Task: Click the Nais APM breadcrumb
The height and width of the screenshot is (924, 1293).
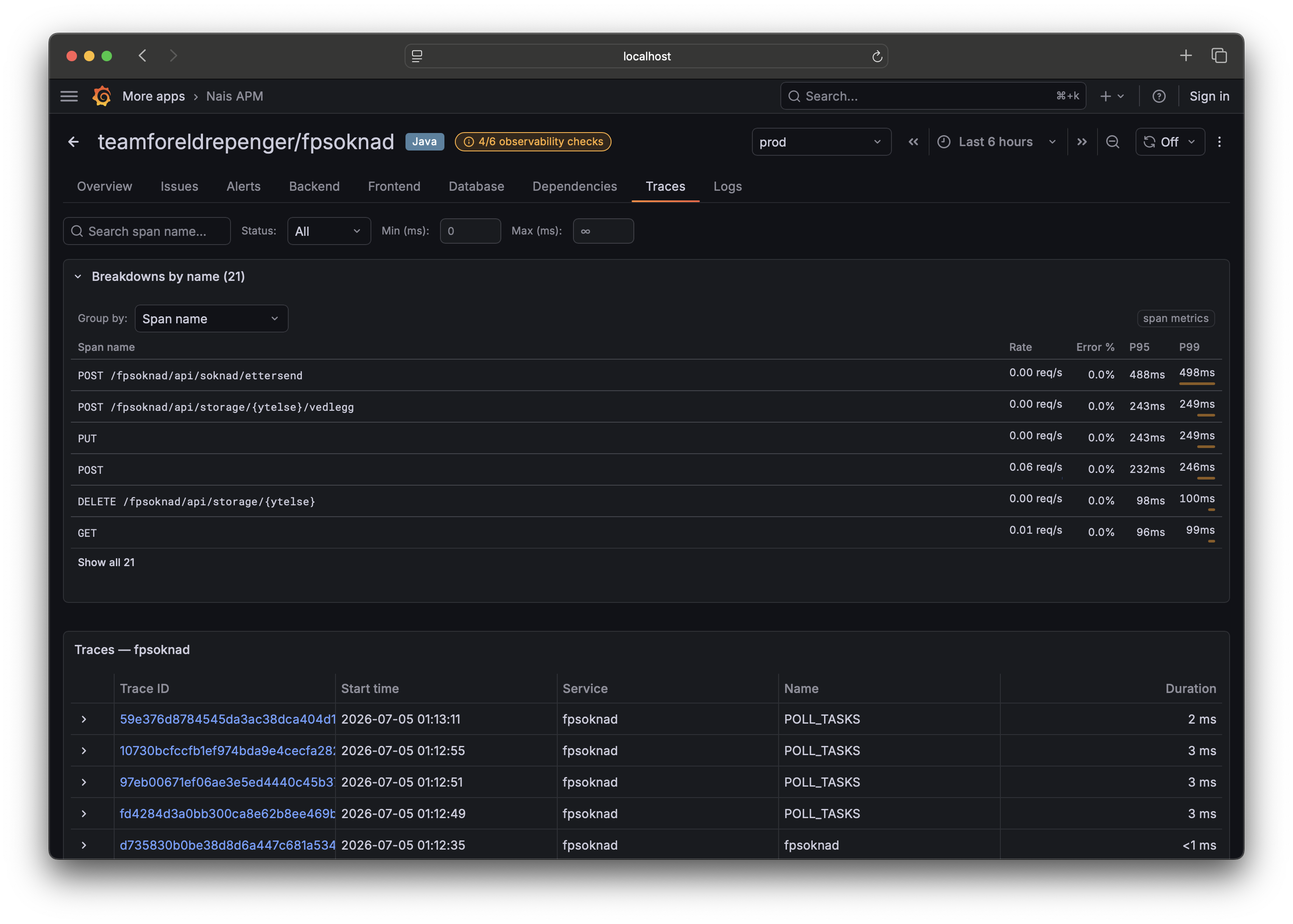Action: [x=234, y=96]
